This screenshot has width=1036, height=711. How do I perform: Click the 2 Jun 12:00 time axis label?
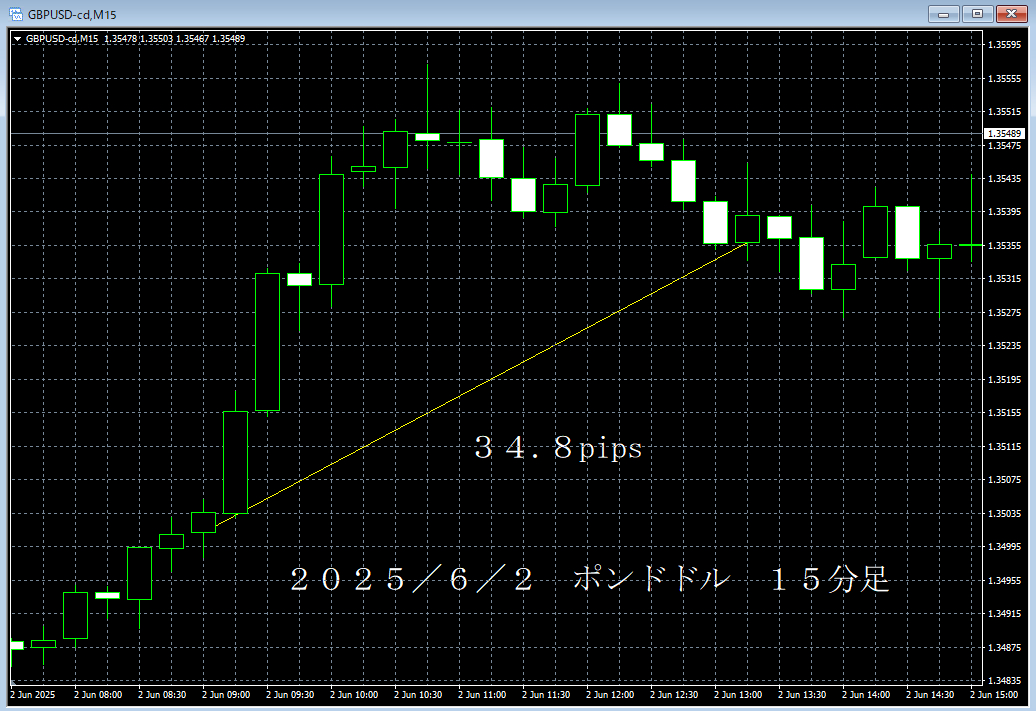(x=610, y=694)
